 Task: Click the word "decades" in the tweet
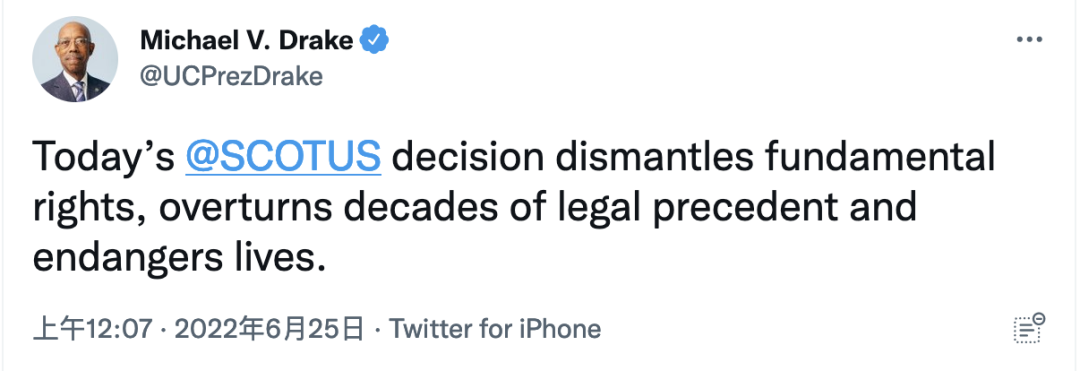click(x=419, y=206)
